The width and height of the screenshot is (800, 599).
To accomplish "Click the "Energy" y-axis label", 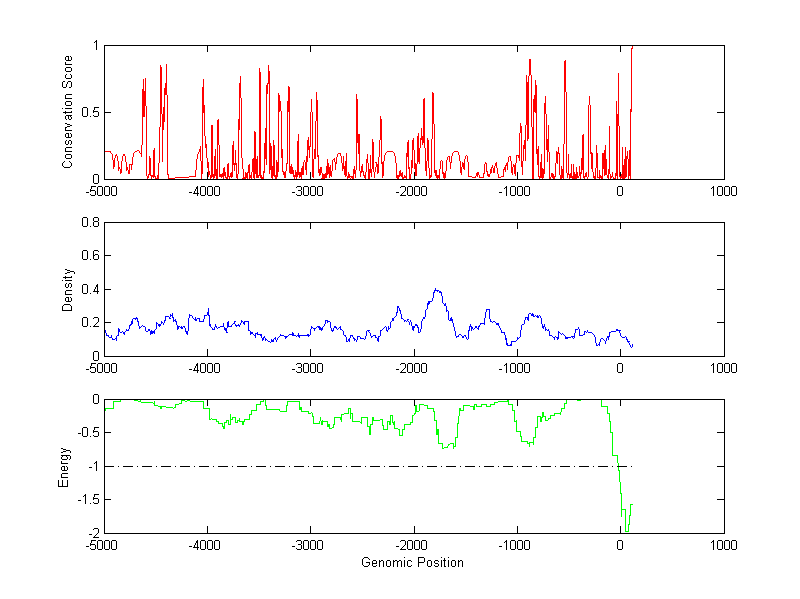I will 64,466.
